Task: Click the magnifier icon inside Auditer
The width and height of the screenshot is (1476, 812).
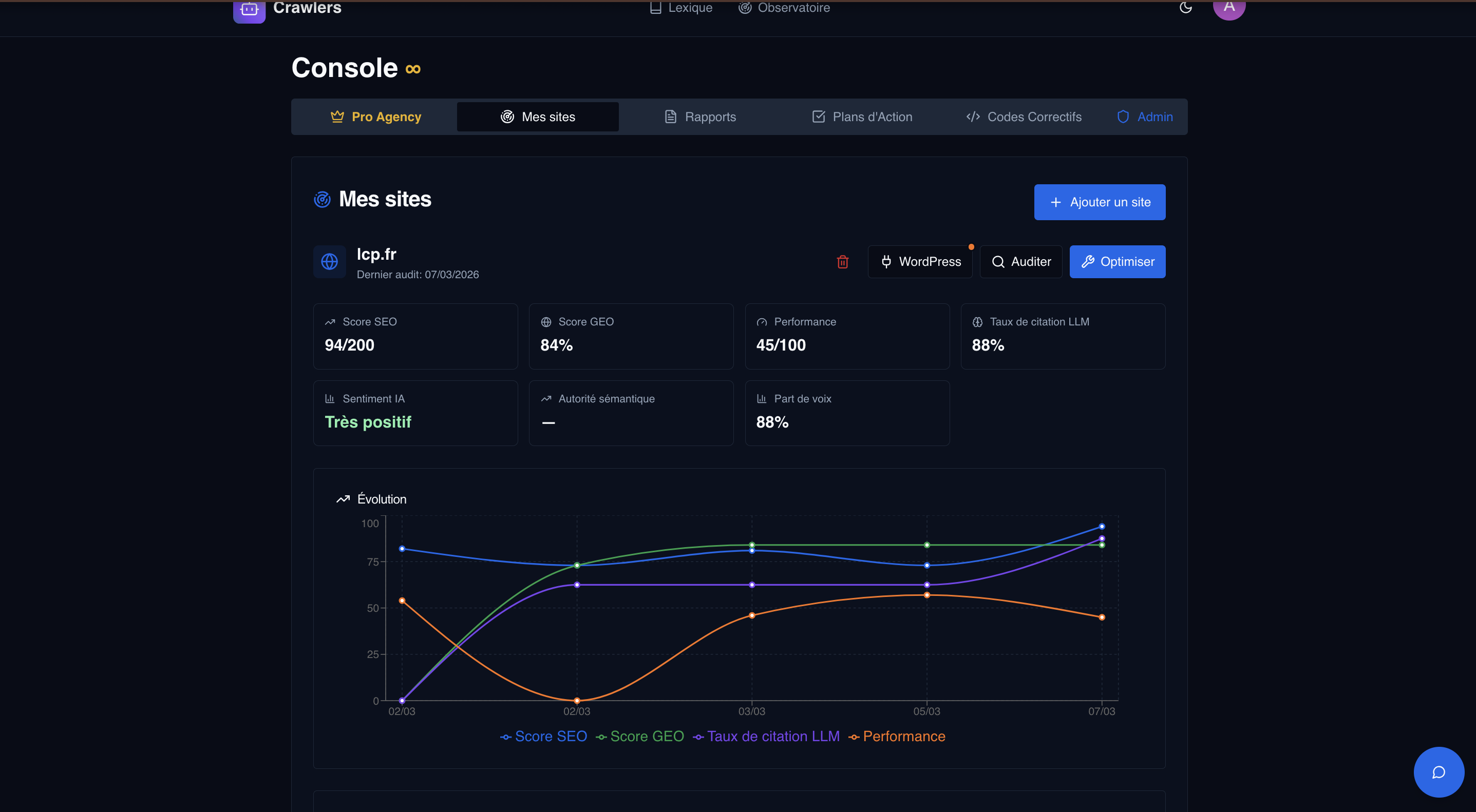Action: click(x=998, y=262)
